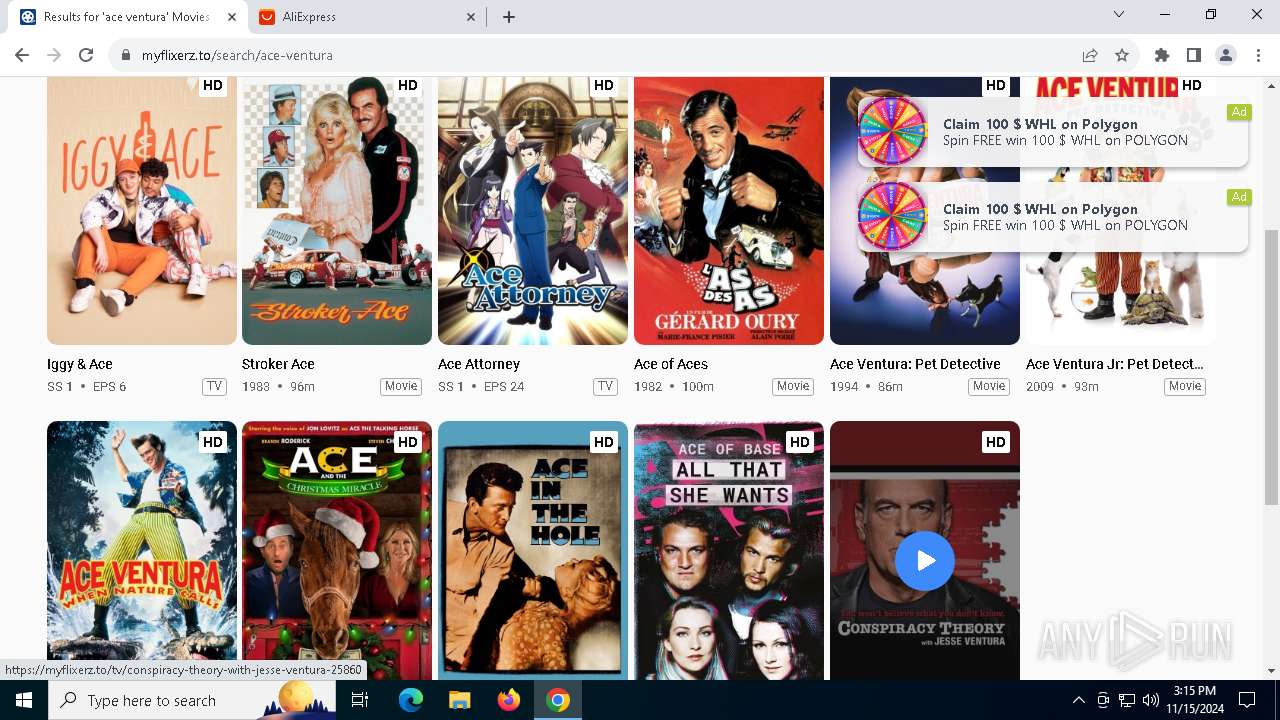Image resolution: width=1280 pixels, height=720 pixels.
Task: Toggle the browser side panel
Action: point(1194,55)
